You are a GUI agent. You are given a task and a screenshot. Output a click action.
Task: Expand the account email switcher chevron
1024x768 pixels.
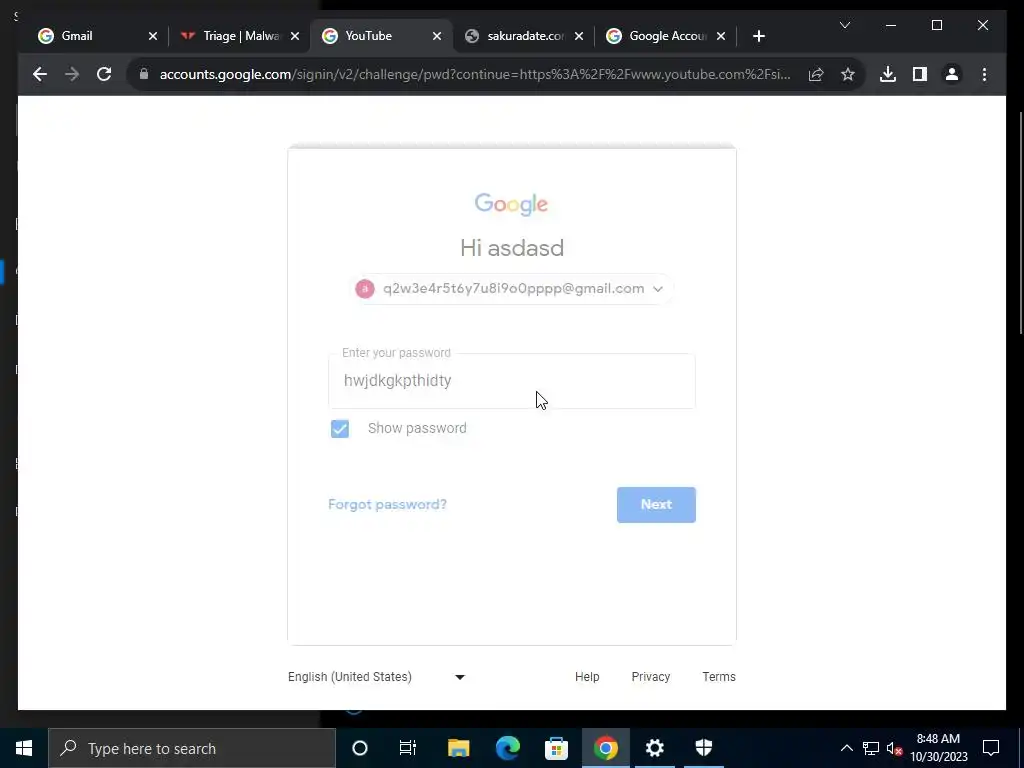[658, 289]
